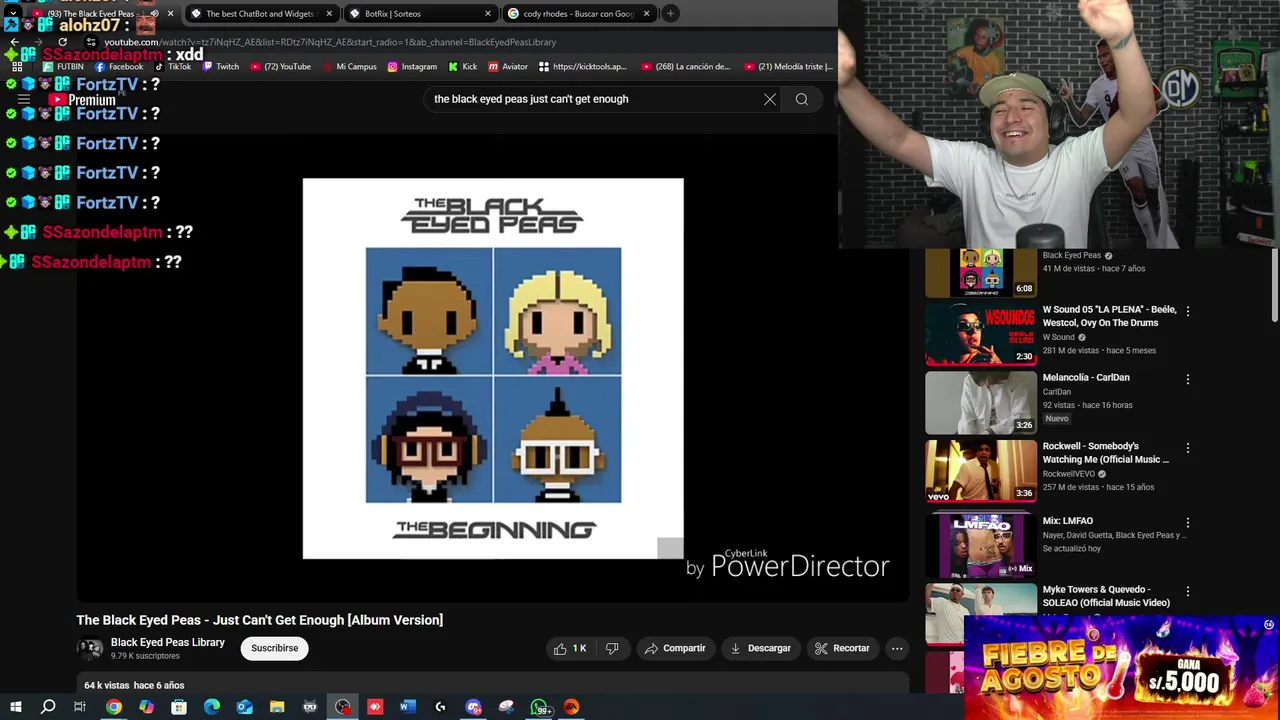Open the Mi Campus bookmark
The height and width of the screenshot is (720, 1280).
pyautogui.click(x=350, y=67)
